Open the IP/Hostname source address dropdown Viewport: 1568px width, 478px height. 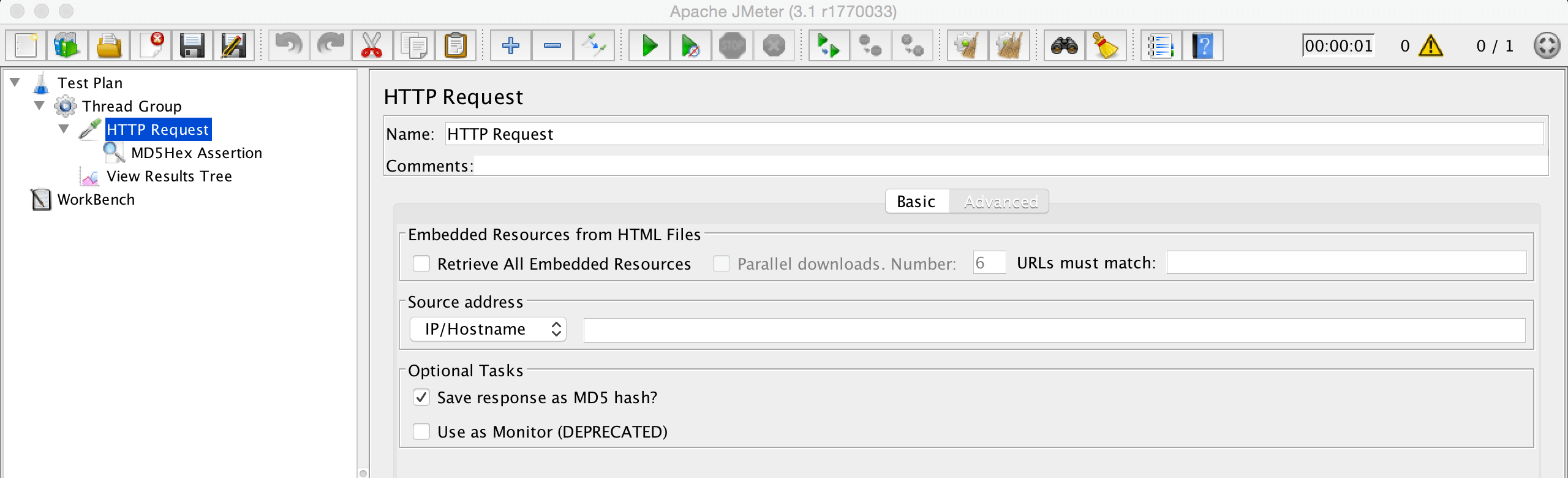click(x=488, y=329)
